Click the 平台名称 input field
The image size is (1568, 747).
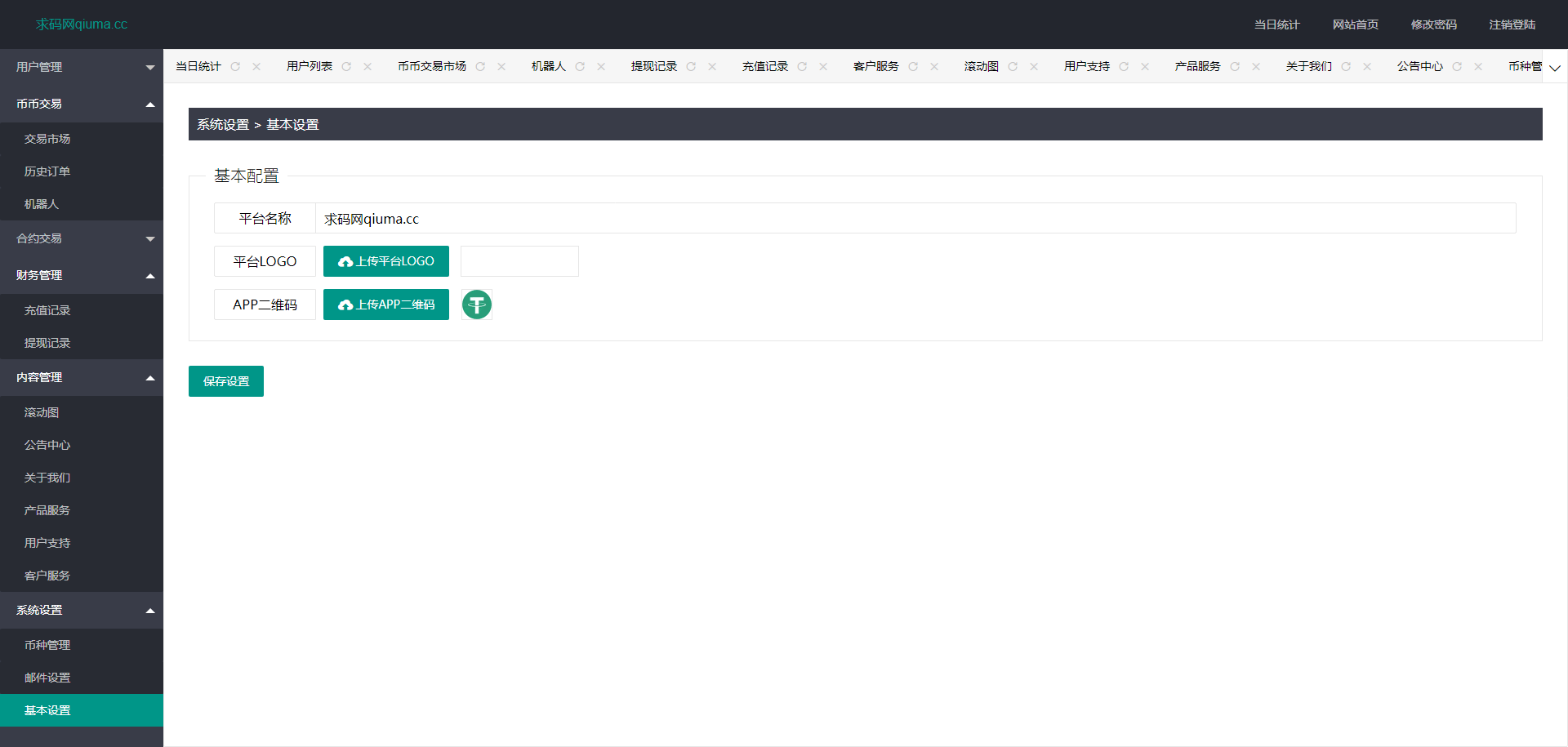[915, 219]
